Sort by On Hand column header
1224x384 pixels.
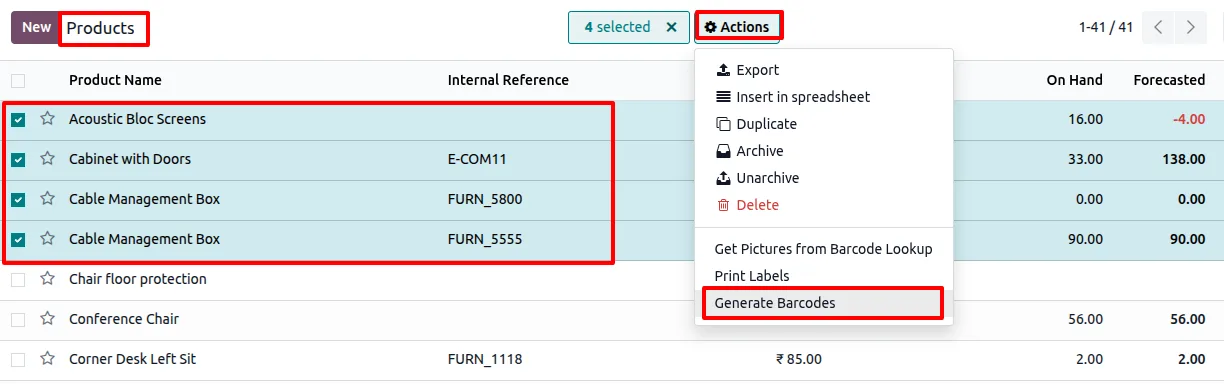1075,80
